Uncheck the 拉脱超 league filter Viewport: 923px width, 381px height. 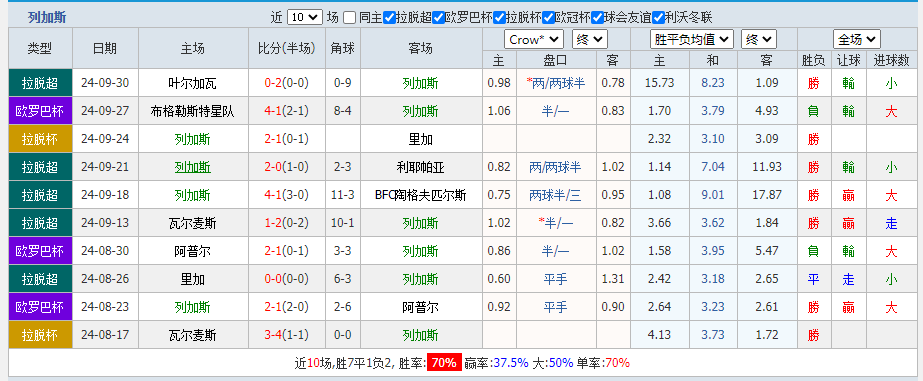(x=389, y=18)
